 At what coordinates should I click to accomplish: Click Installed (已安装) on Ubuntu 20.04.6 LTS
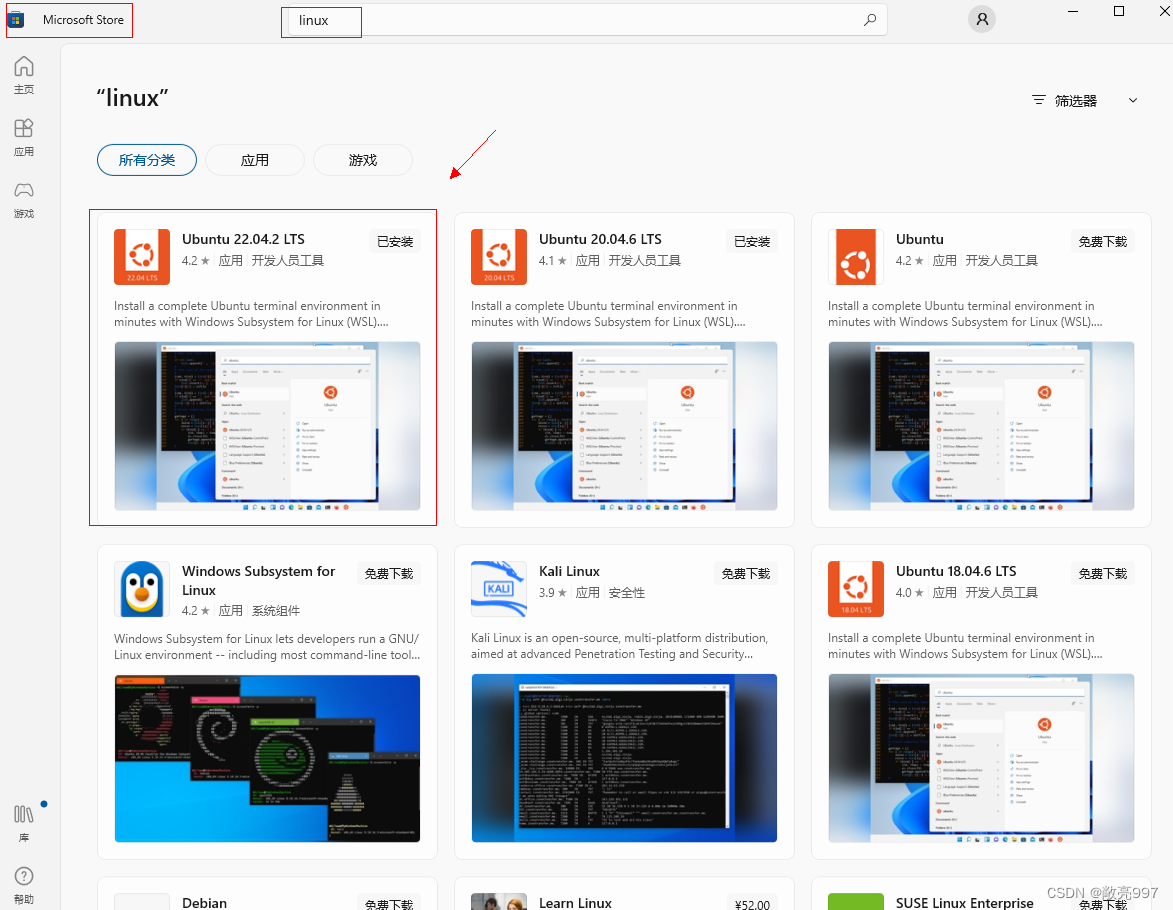coord(752,242)
